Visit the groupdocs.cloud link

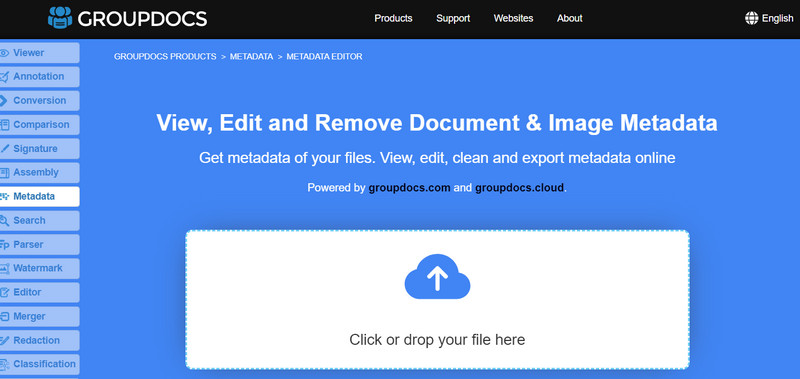click(x=519, y=188)
